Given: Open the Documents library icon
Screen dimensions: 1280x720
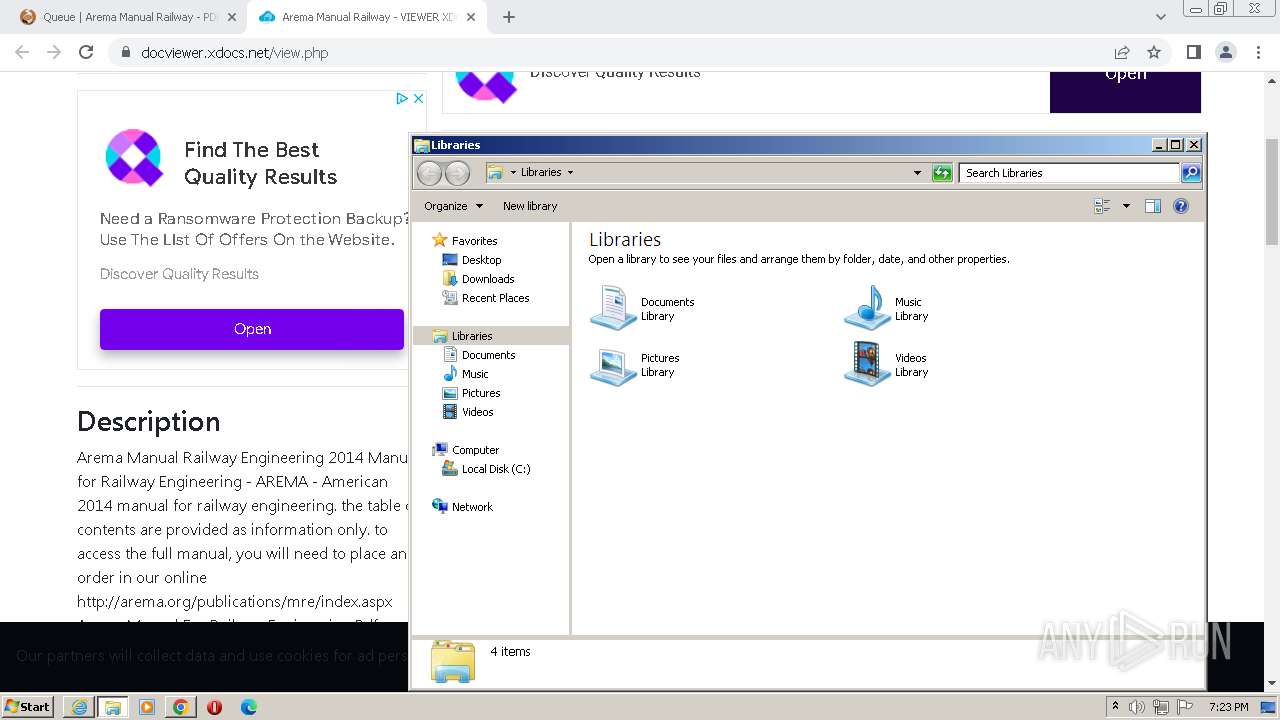Looking at the screenshot, I should click(x=613, y=308).
